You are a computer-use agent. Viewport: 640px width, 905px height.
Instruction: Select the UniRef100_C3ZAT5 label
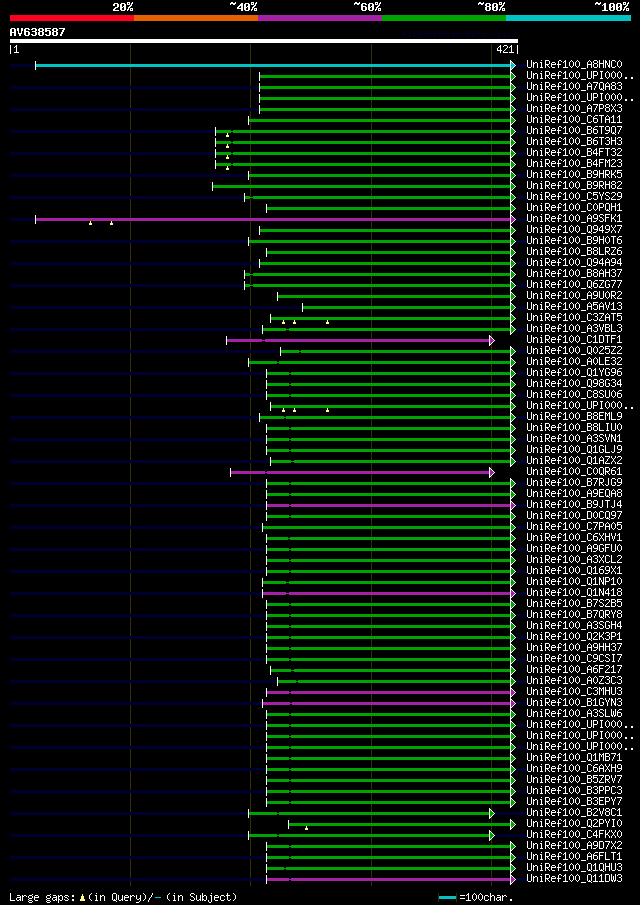click(x=574, y=317)
